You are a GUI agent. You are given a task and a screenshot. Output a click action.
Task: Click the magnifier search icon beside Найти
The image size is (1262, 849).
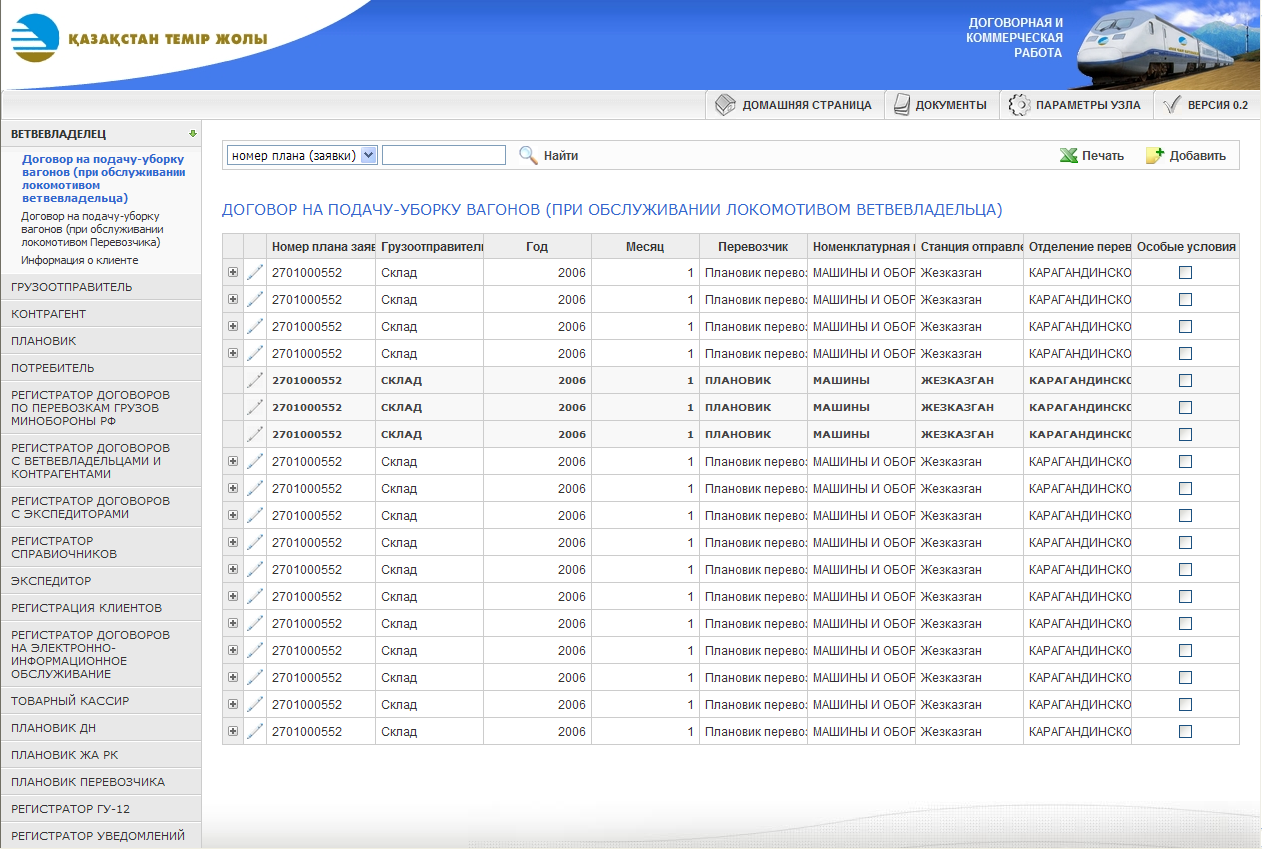528,155
